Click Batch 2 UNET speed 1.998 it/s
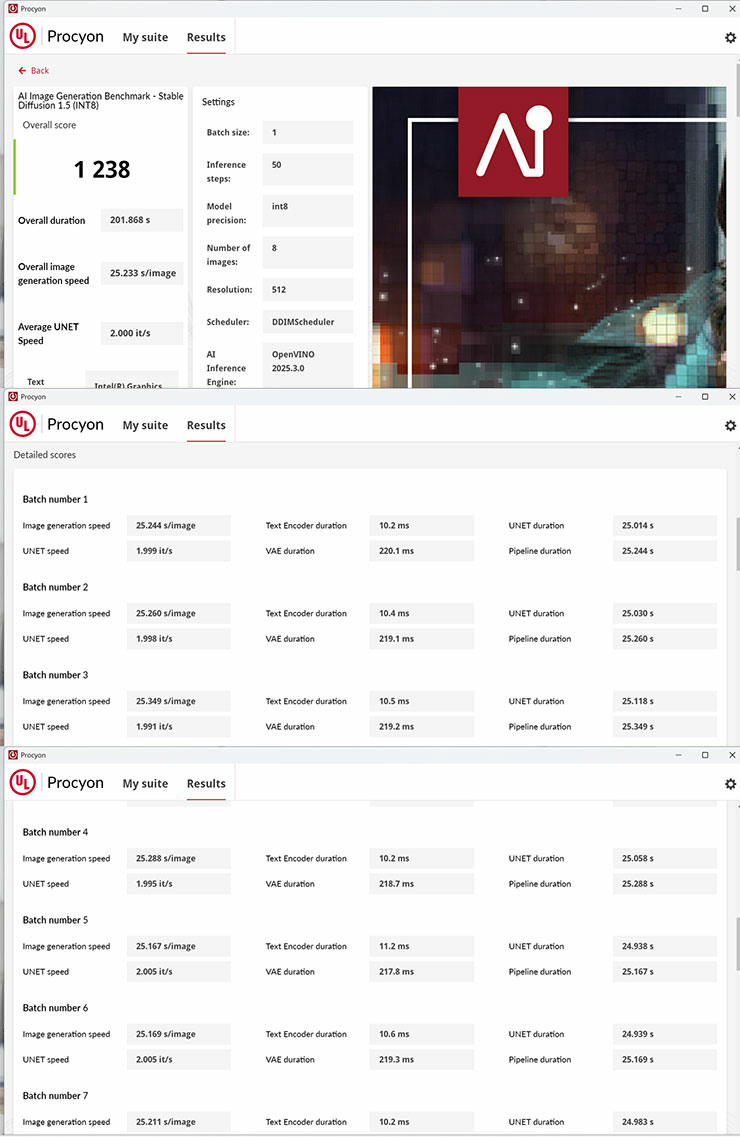 (178, 639)
